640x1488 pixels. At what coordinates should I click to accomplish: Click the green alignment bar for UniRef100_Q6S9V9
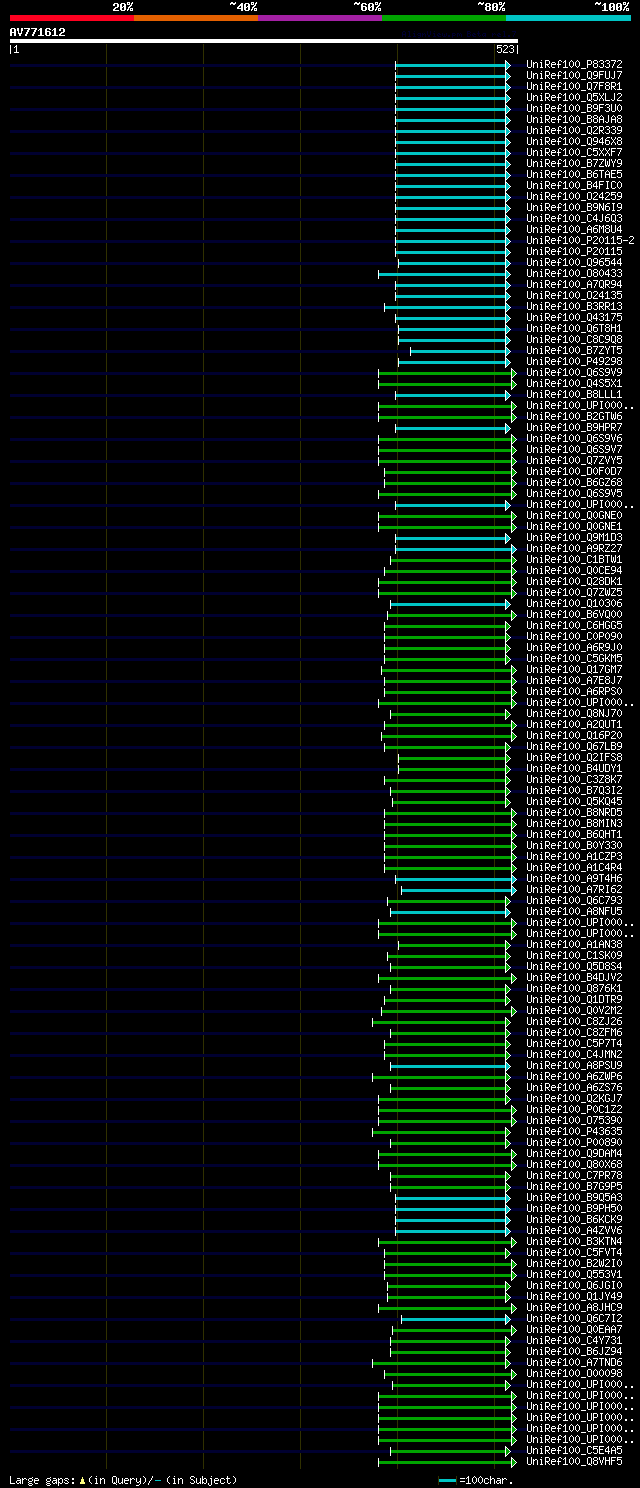[x=447, y=372]
